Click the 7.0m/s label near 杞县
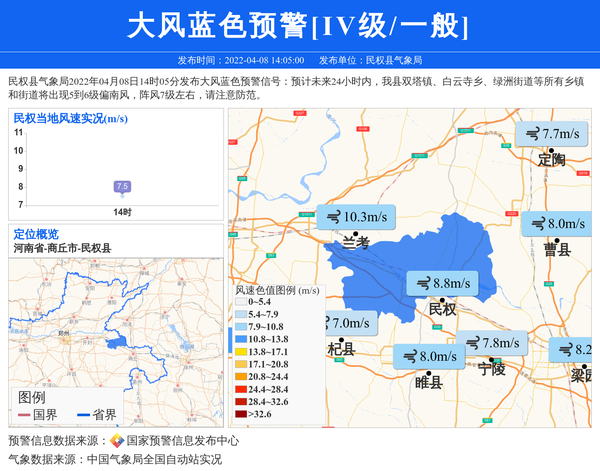The image size is (600, 471). [x=351, y=323]
